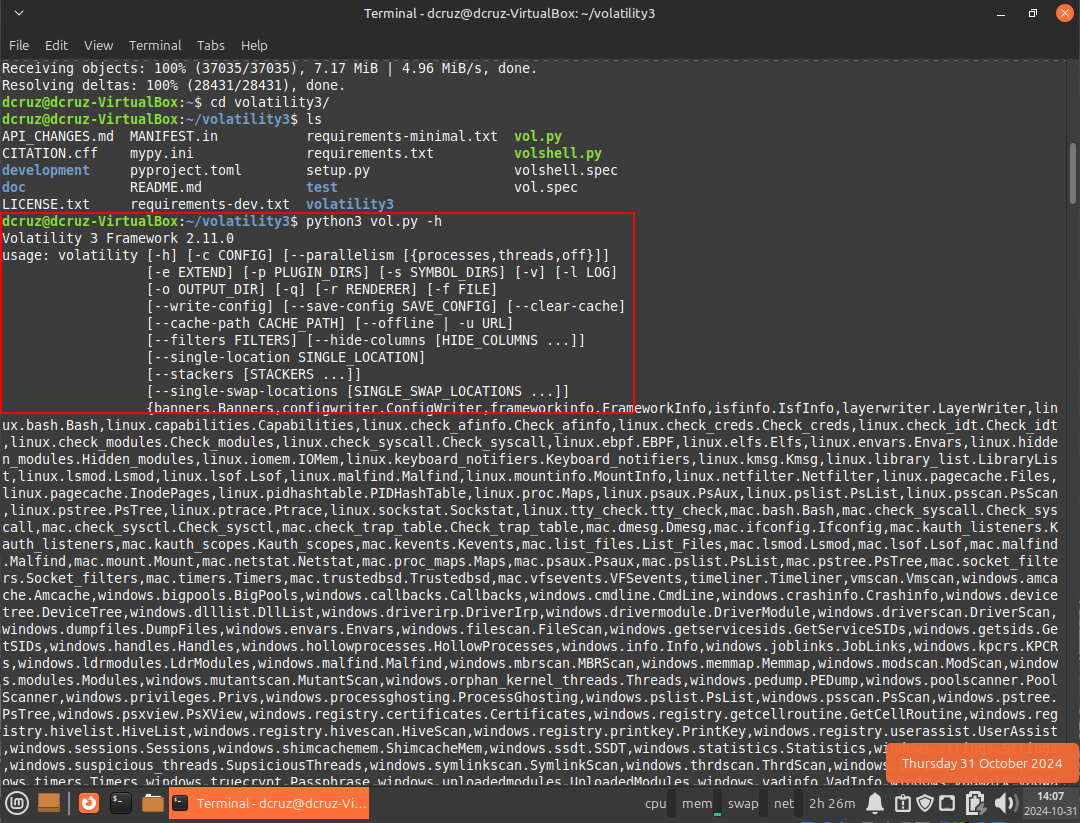Click MANIFEST.in in the ls listing

(x=174, y=136)
